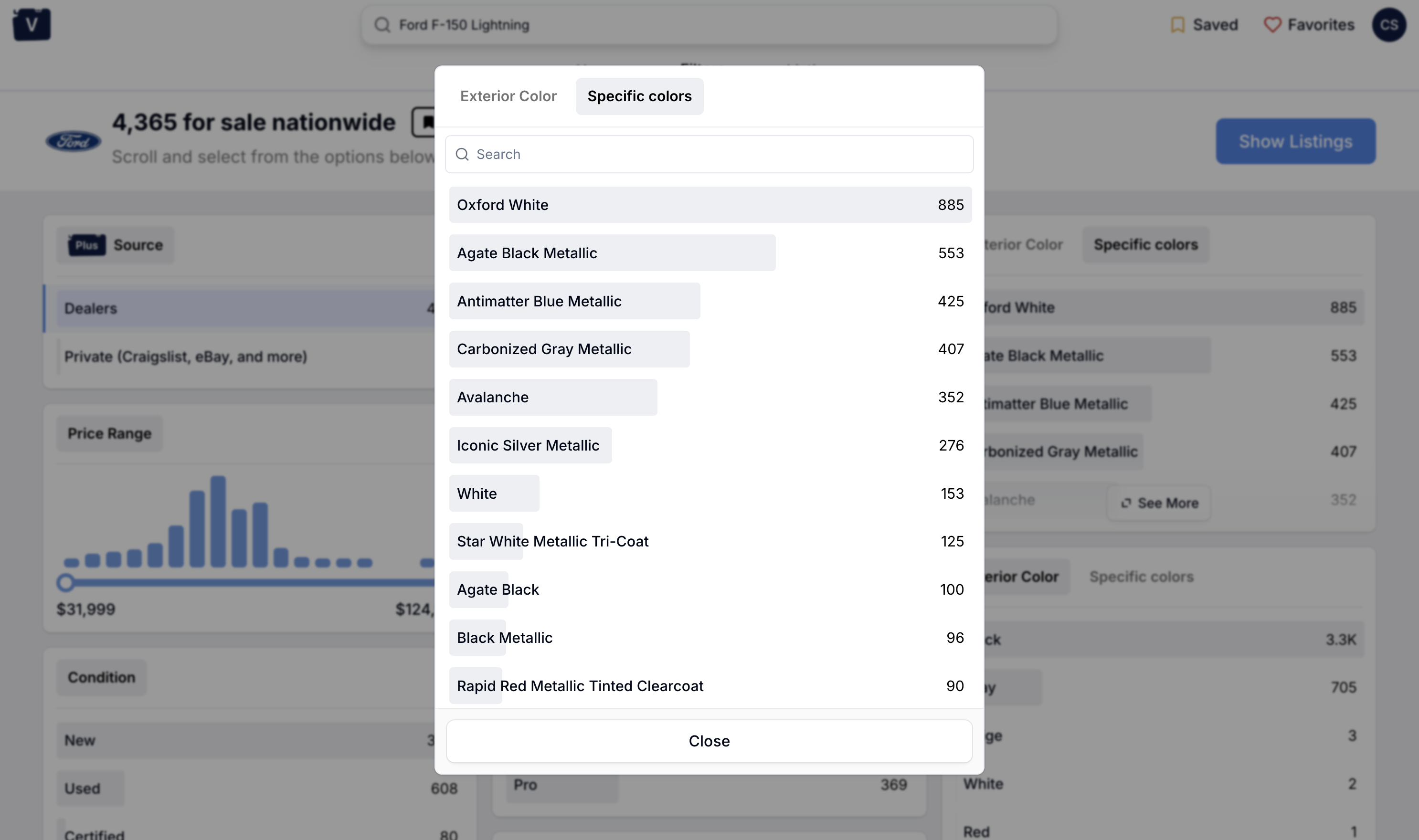Select exterior color row with 705

coord(1174,687)
